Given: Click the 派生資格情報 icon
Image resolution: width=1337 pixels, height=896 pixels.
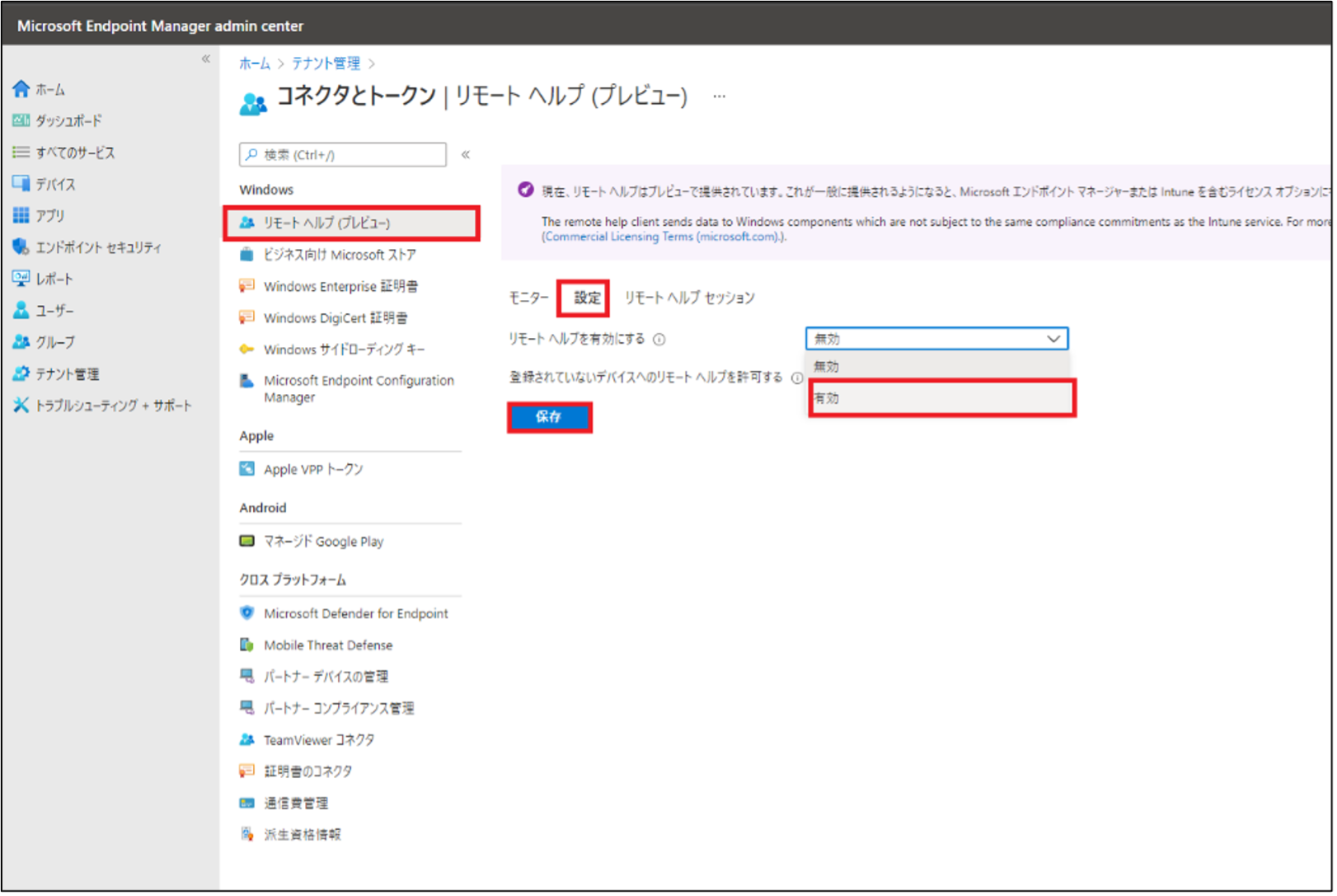Looking at the screenshot, I should (246, 835).
